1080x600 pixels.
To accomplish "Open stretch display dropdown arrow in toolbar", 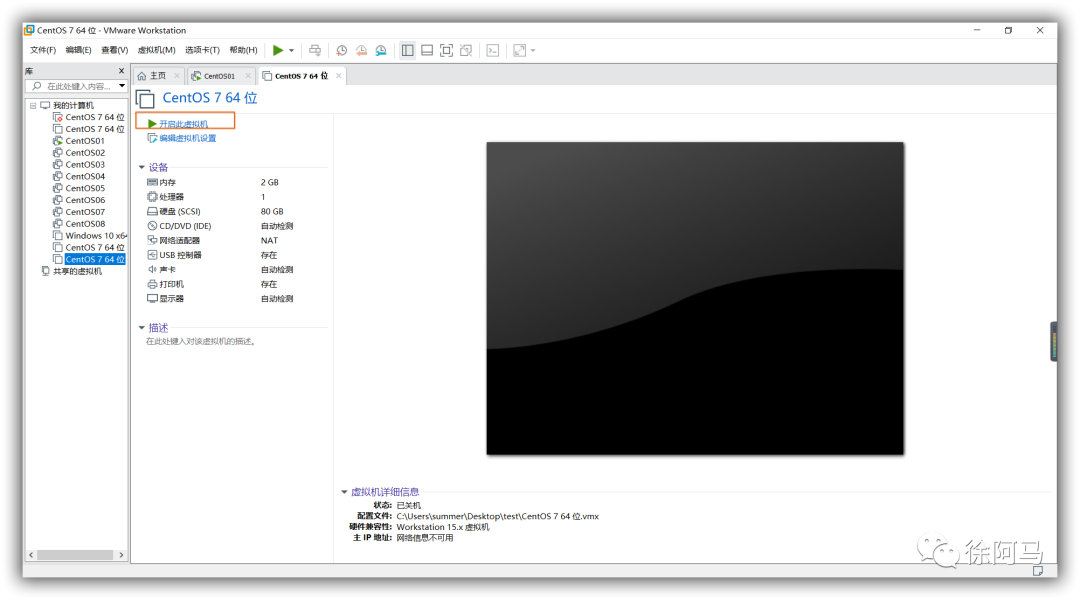I will (532, 50).
